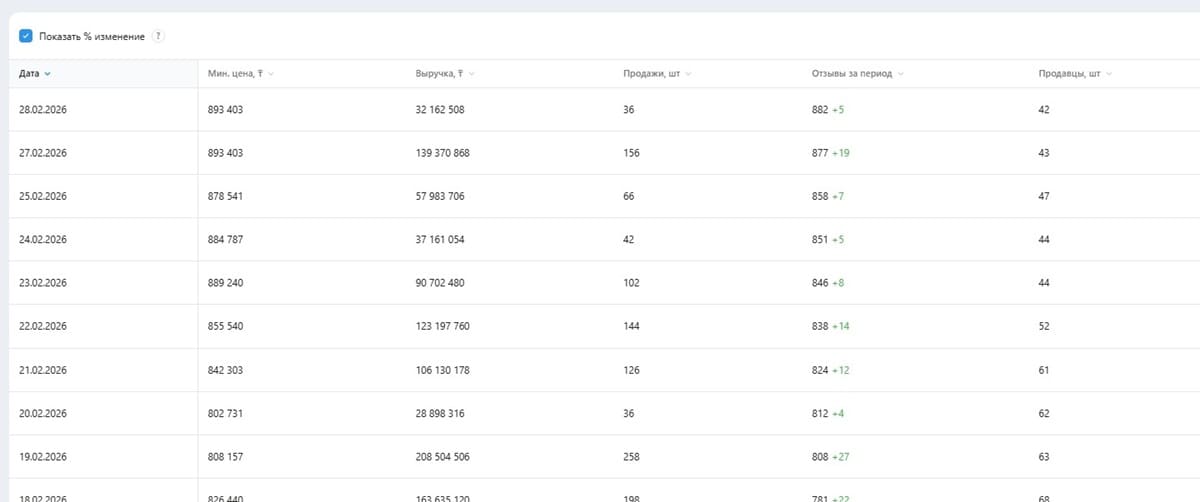Sort by 'Мин. цена, ₸' column header

(241, 74)
